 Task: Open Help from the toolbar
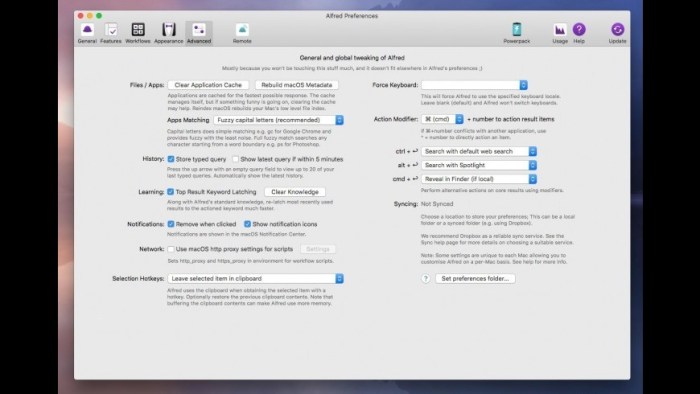tap(579, 33)
